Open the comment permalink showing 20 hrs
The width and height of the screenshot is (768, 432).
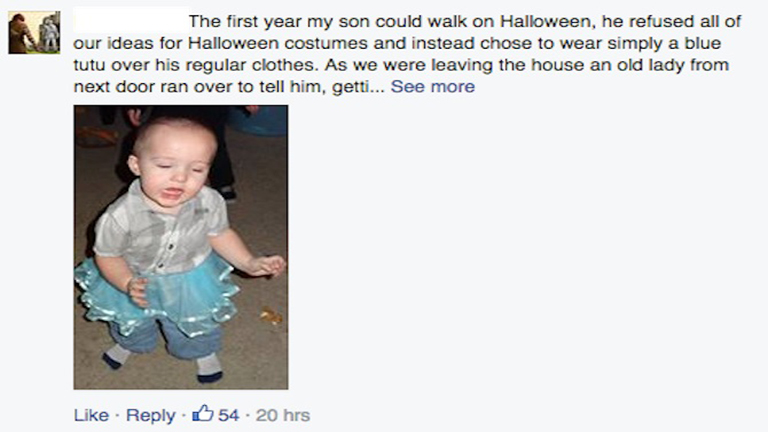point(283,415)
